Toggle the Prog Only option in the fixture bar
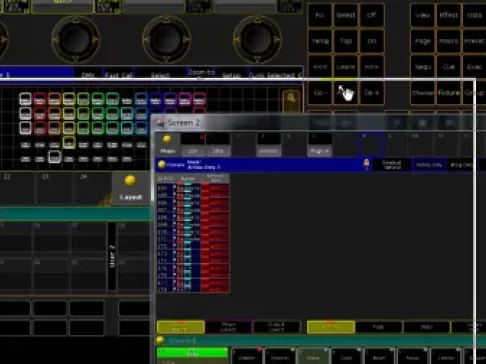 (462, 165)
